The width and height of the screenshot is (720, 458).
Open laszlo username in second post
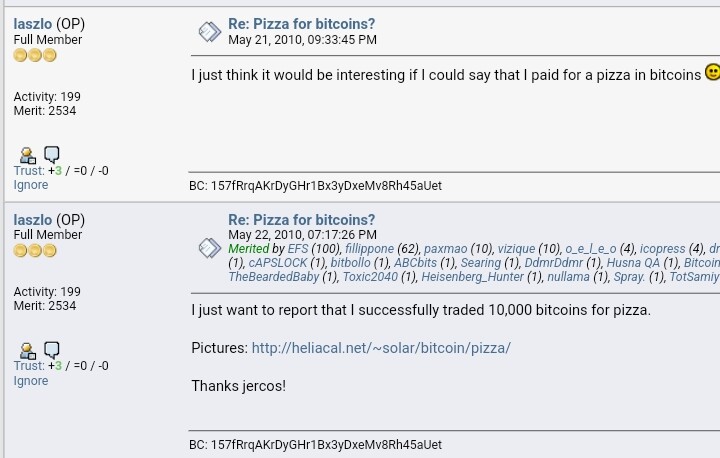33,220
